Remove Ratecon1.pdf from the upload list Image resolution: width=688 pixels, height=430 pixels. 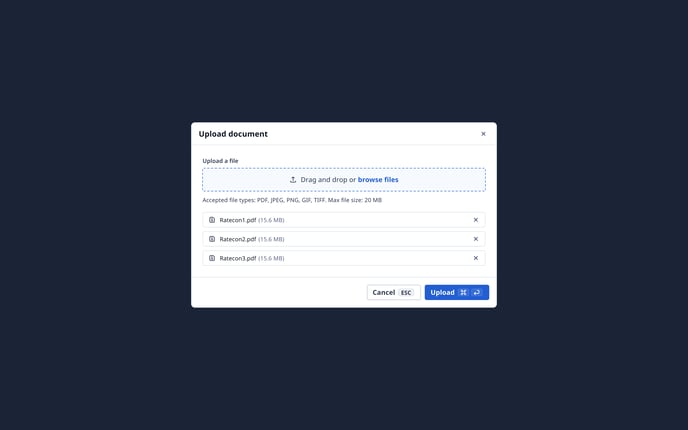[476, 220]
